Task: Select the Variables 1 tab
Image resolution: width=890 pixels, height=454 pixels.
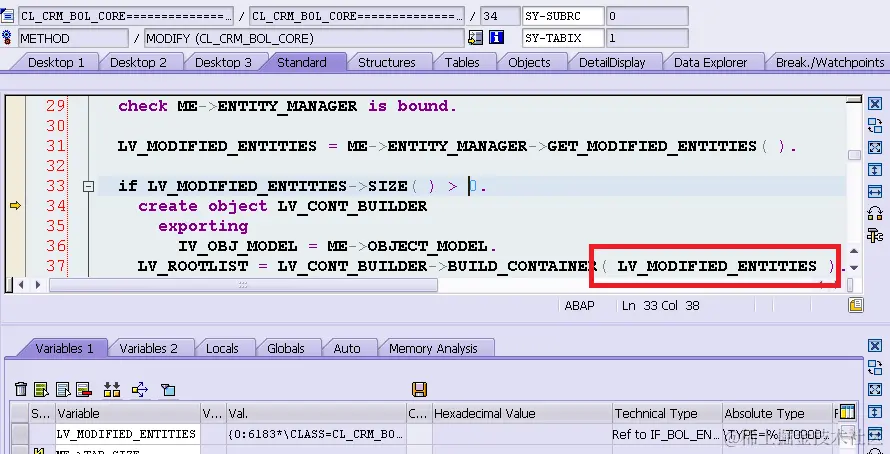Action: pyautogui.click(x=64, y=348)
